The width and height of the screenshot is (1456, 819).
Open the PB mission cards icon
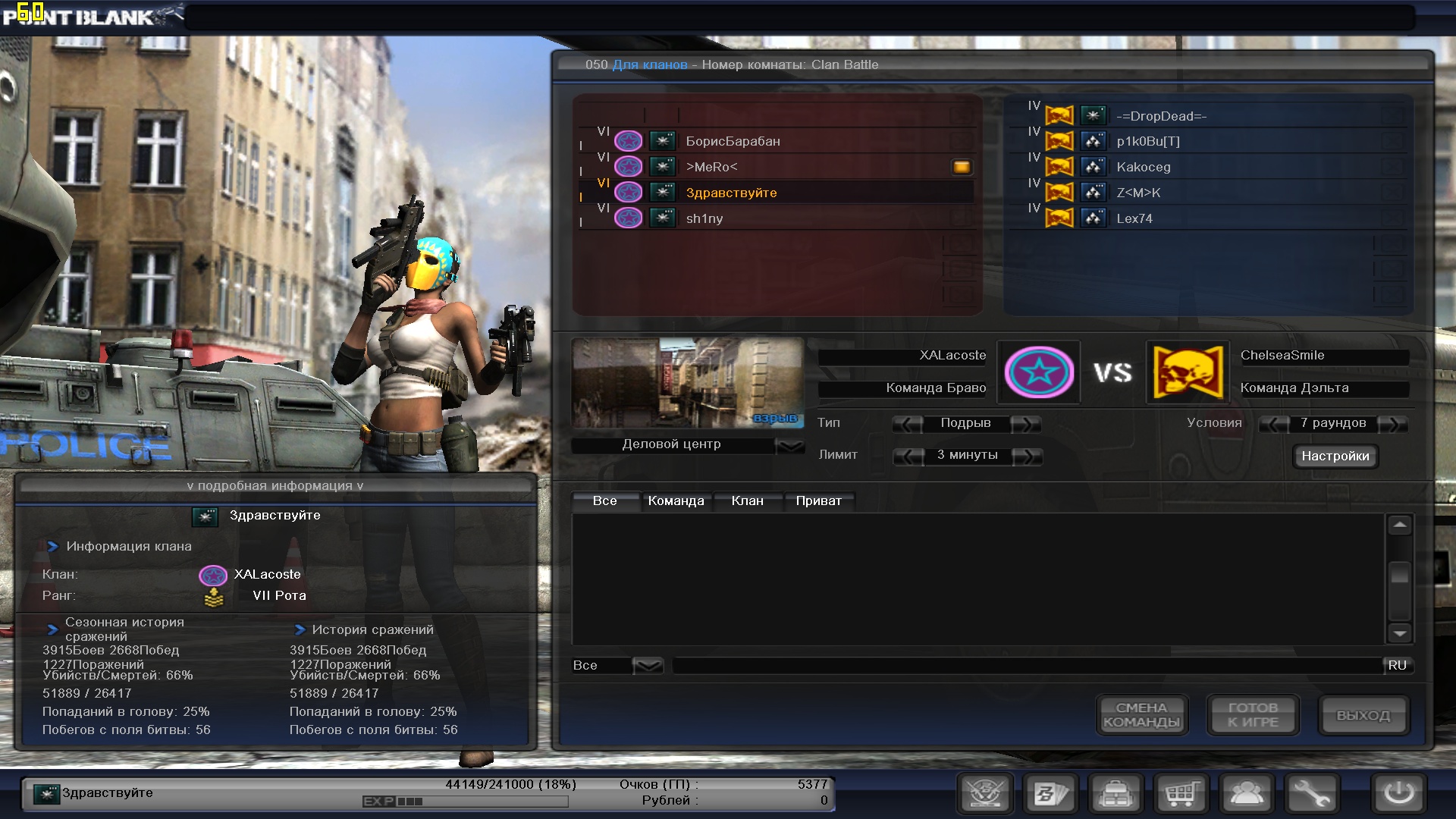click(1050, 794)
